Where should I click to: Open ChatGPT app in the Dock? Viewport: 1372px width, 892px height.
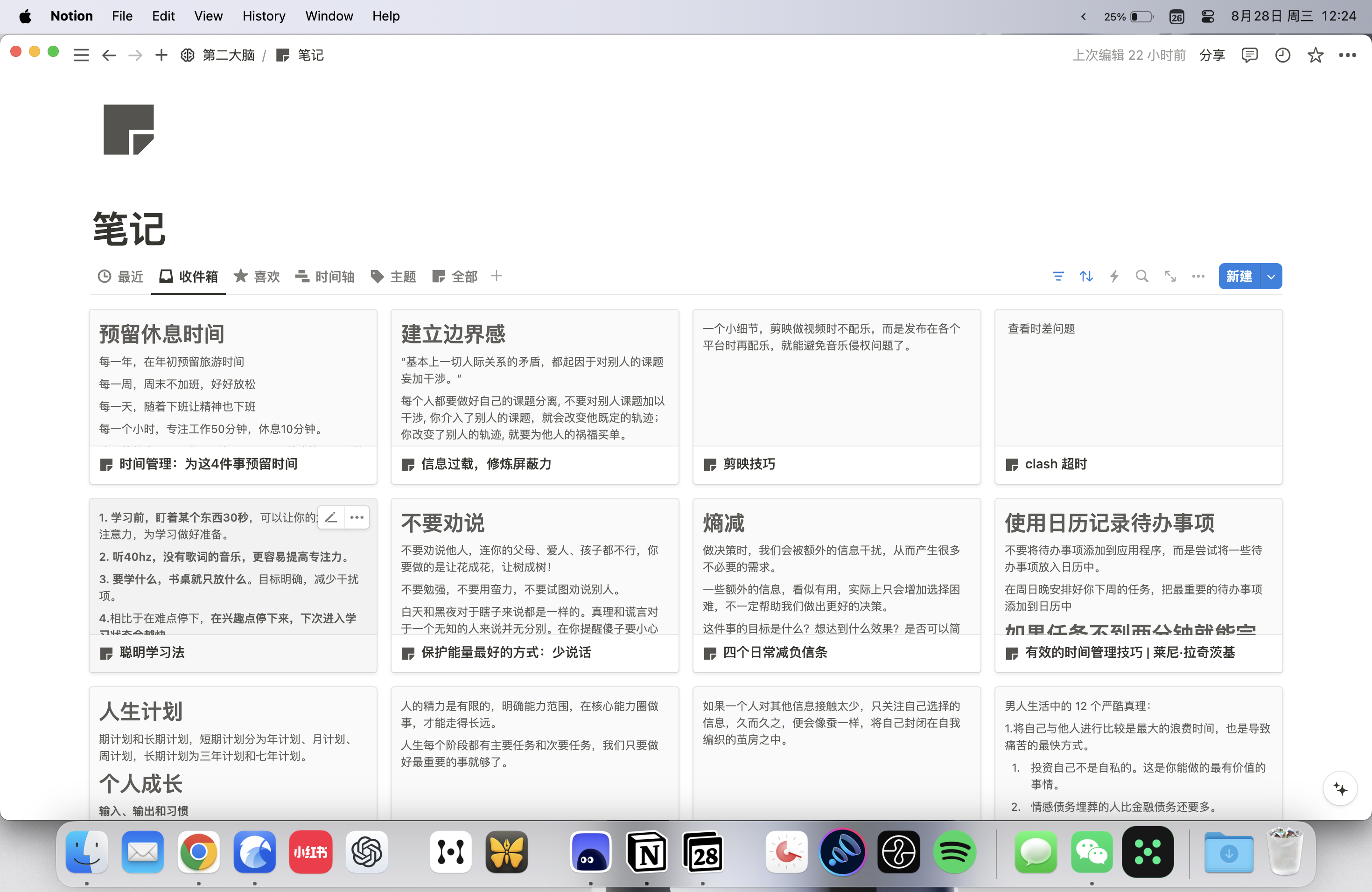click(x=367, y=852)
